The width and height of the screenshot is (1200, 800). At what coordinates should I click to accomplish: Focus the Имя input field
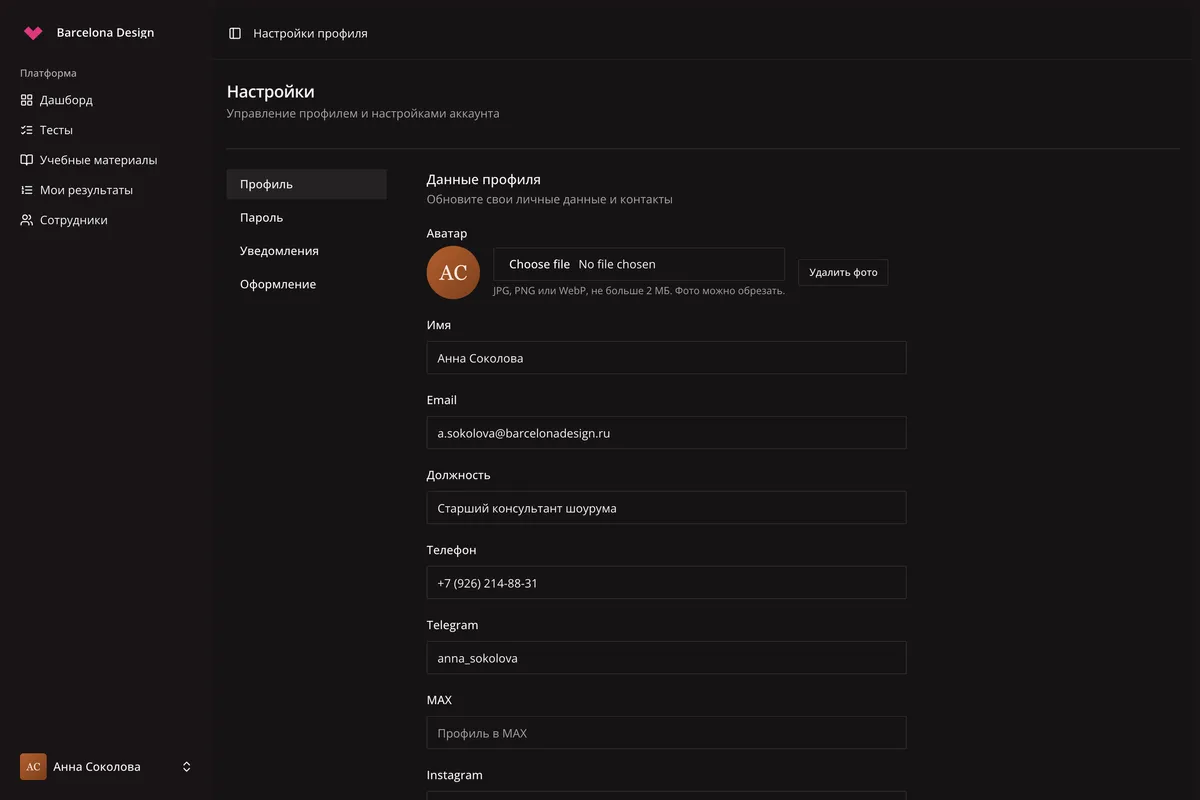[x=666, y=358]
